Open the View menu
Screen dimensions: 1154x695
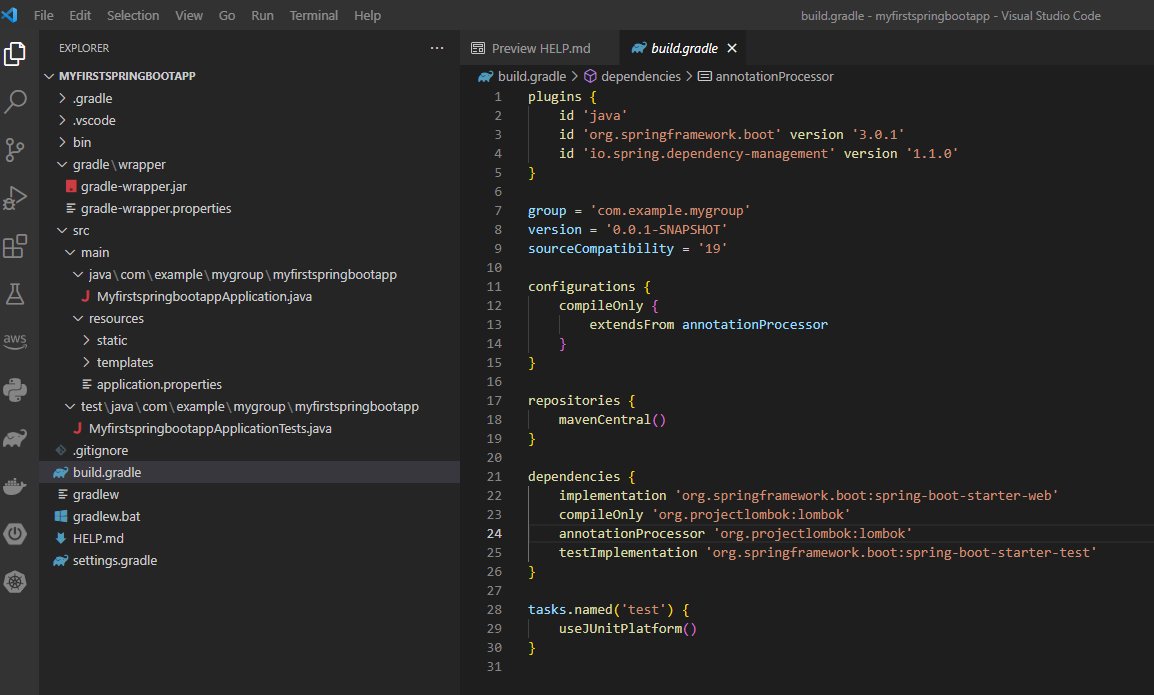coord(188,15)
